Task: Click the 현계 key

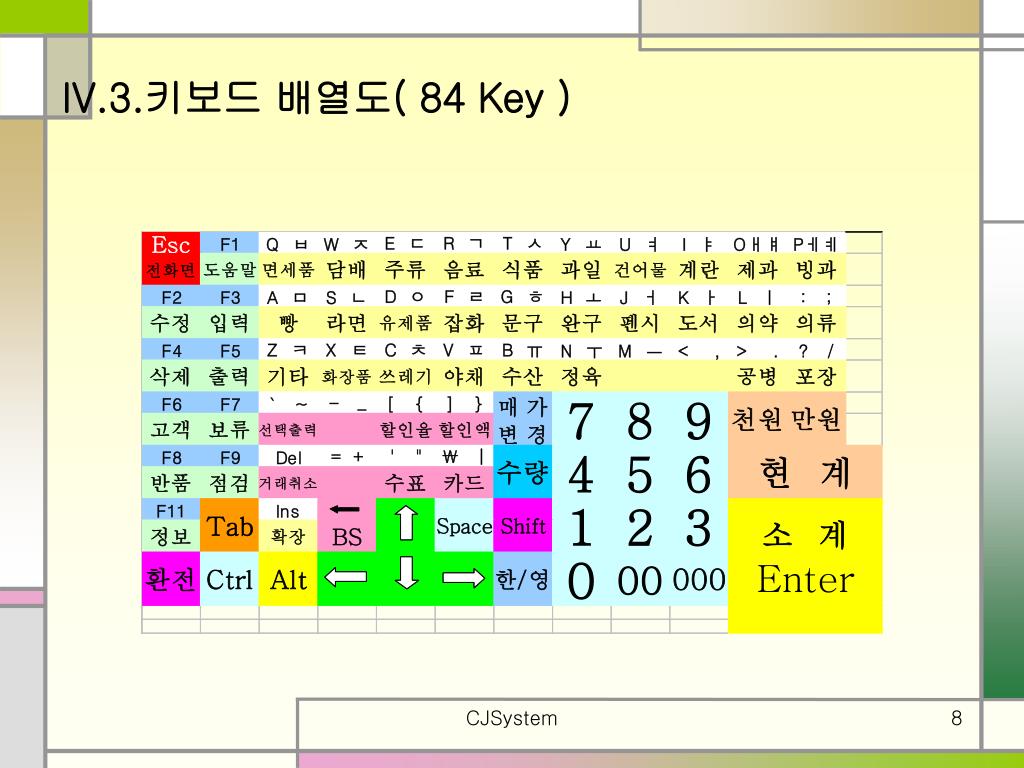Action: click(805, 472)
